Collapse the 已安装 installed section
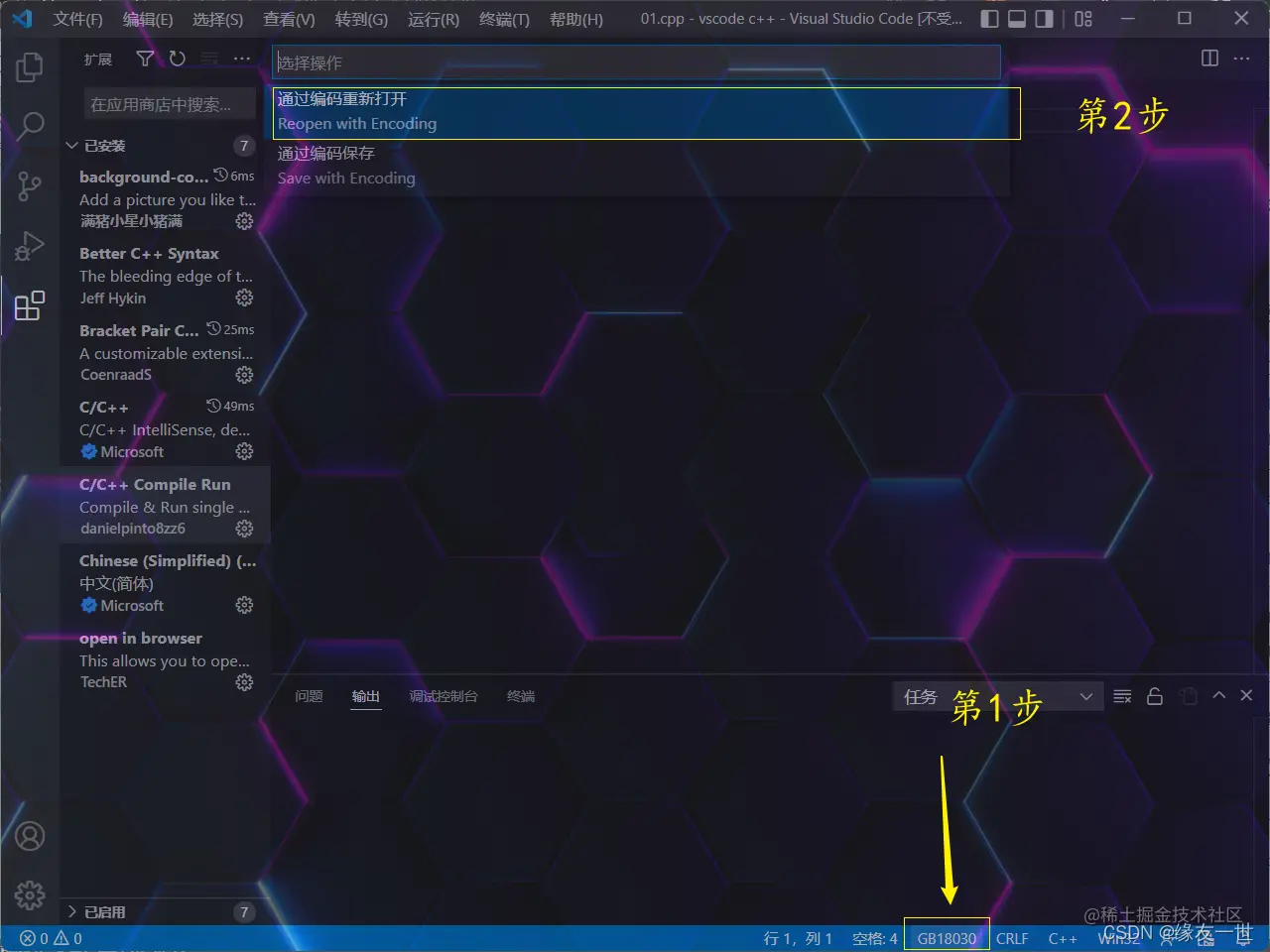1270x952 pixels. click(162, 146)
